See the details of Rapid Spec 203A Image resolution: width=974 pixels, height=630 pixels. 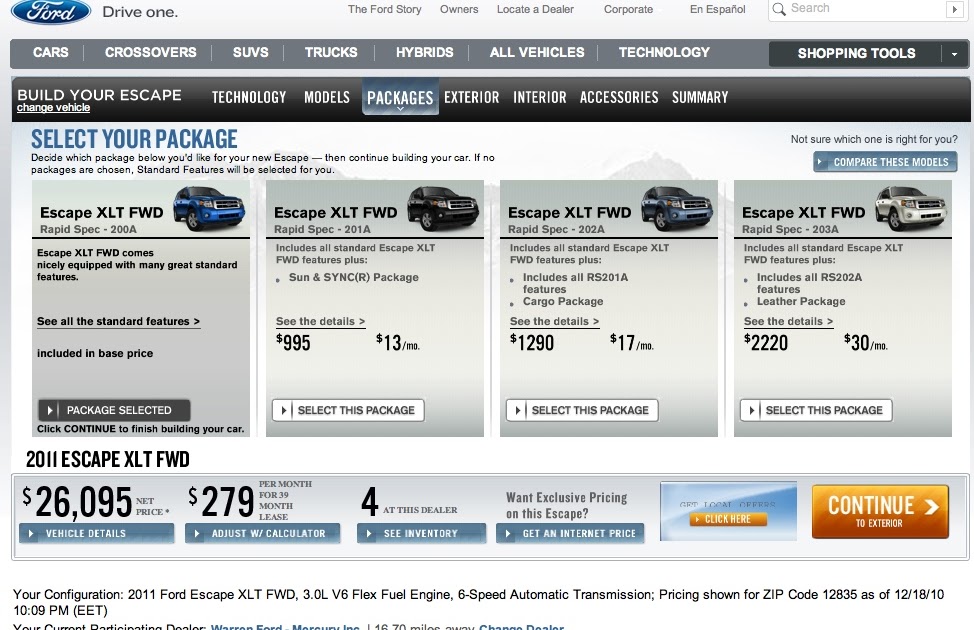click(788, 322)
